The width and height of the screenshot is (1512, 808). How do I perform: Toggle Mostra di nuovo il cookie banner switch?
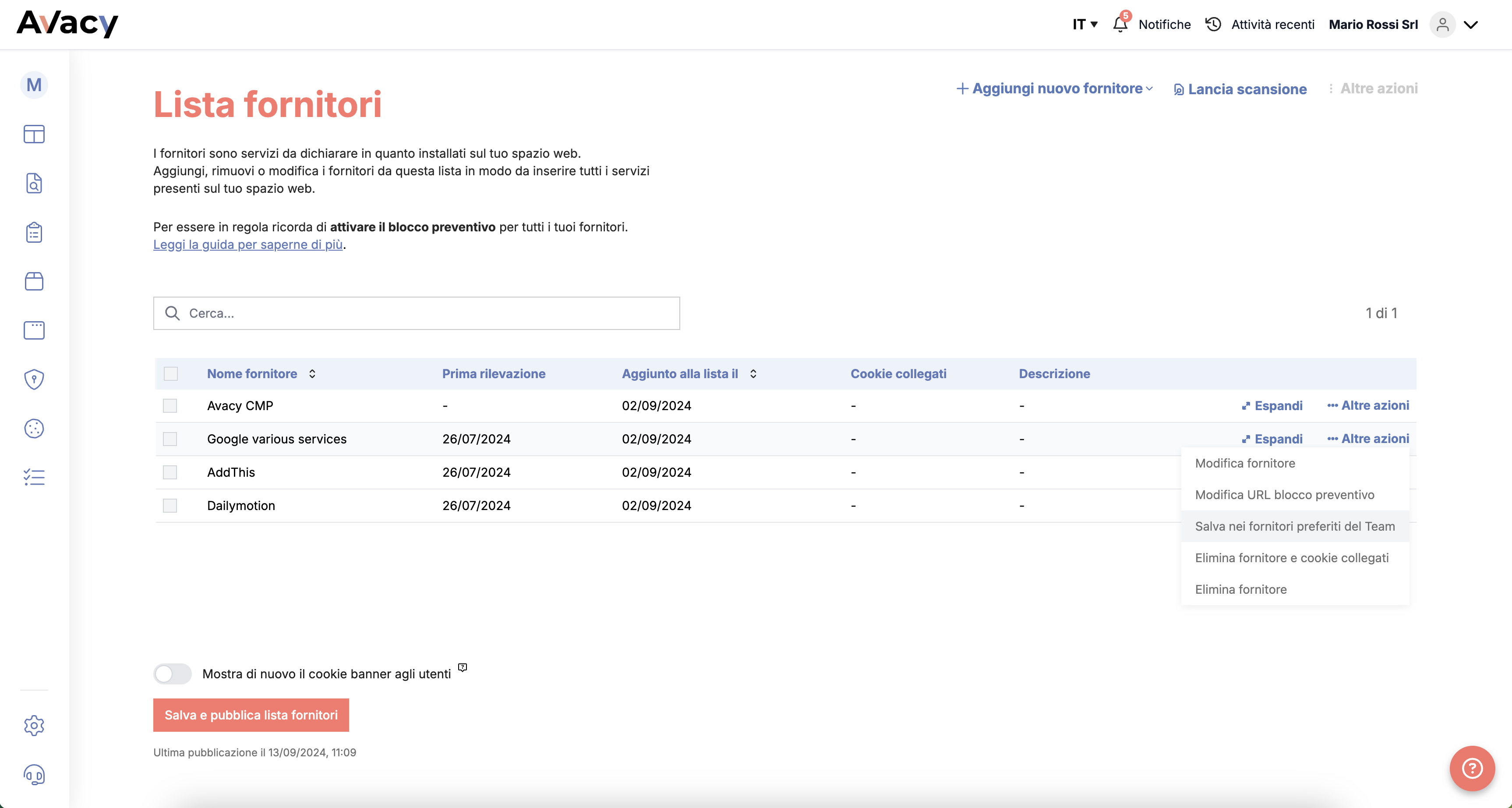[173, 673]
